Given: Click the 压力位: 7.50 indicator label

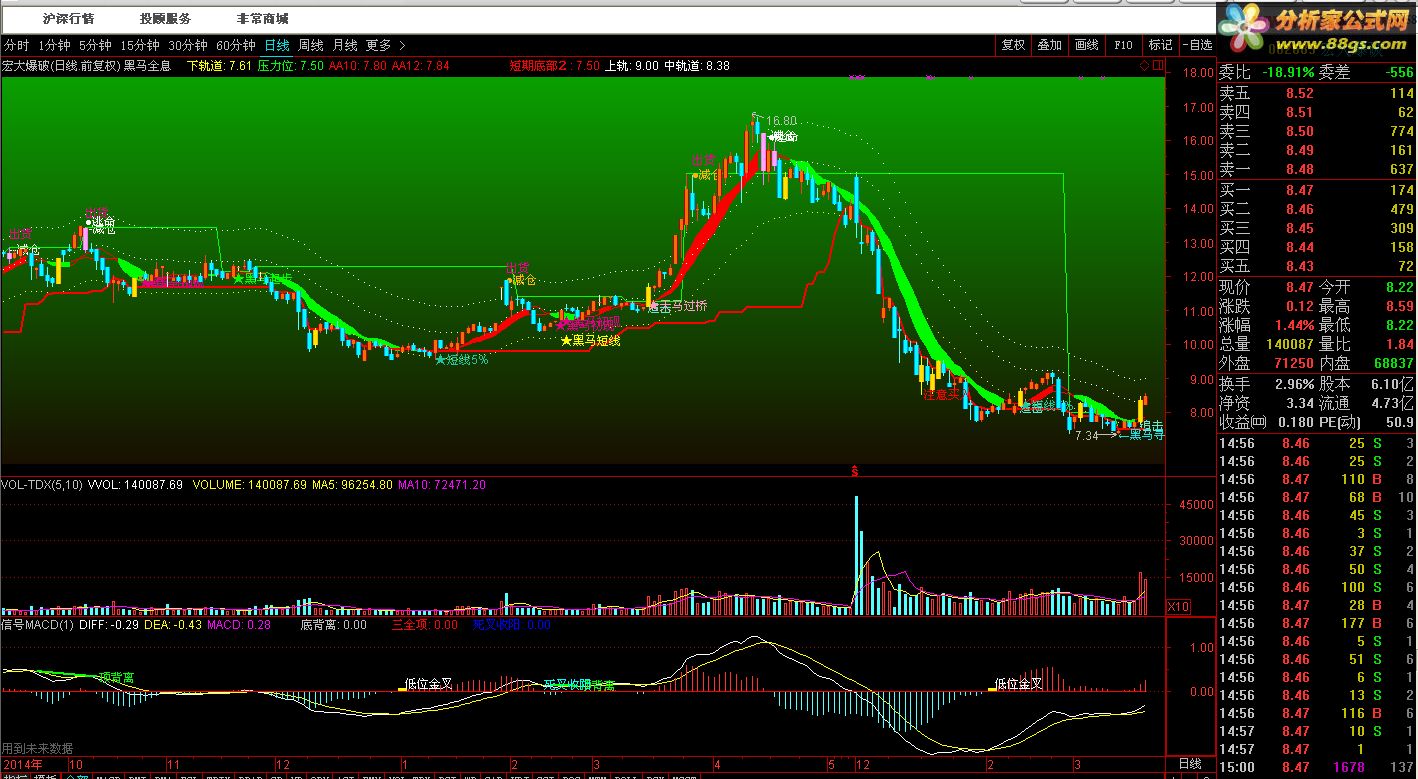Looking at the screenshot, I should pos(291,65).
